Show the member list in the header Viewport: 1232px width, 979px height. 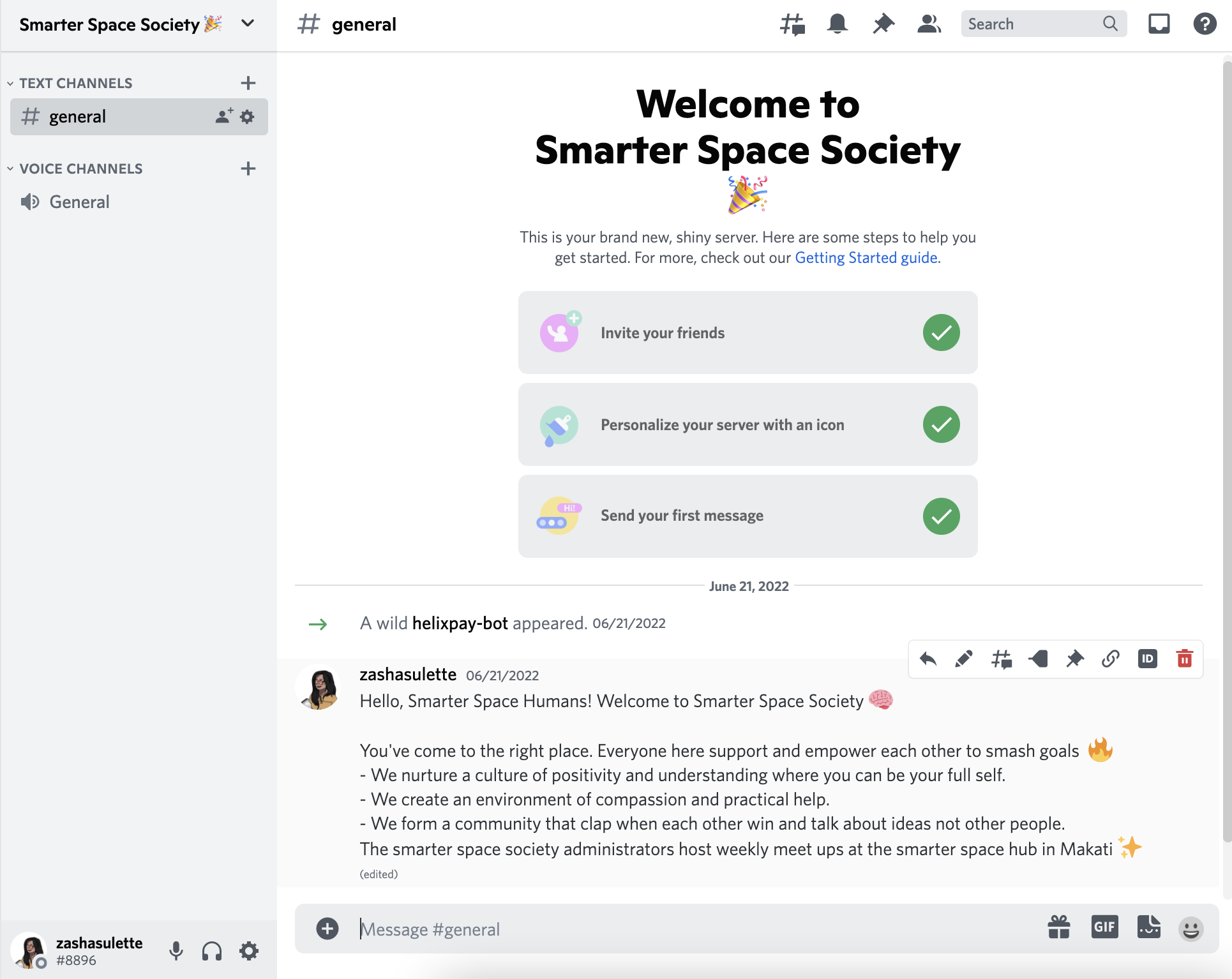929,24
